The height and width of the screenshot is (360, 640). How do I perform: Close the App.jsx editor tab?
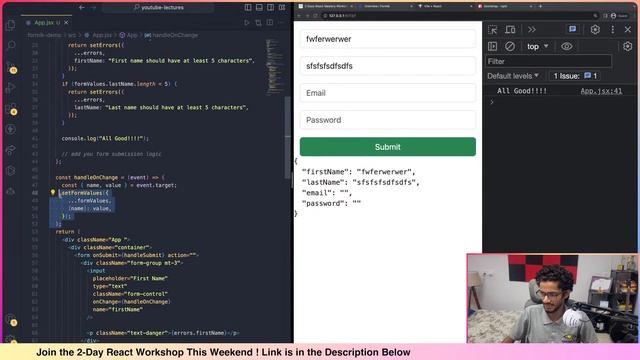[66, 23]
